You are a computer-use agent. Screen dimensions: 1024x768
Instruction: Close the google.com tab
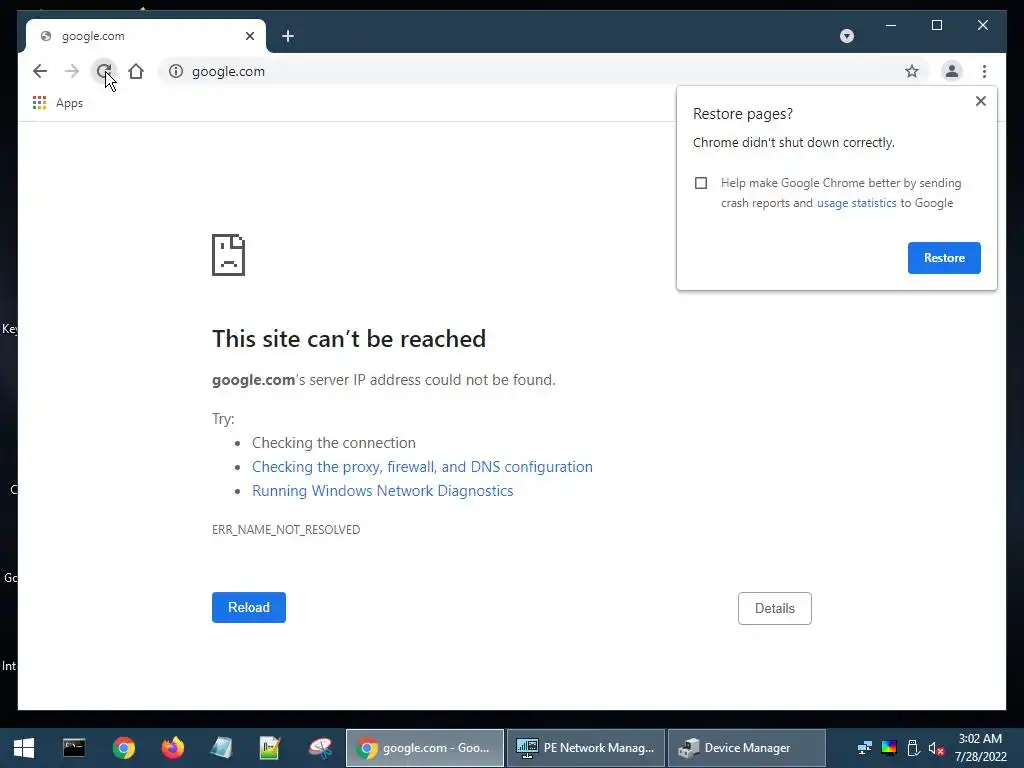click(249, 36)
